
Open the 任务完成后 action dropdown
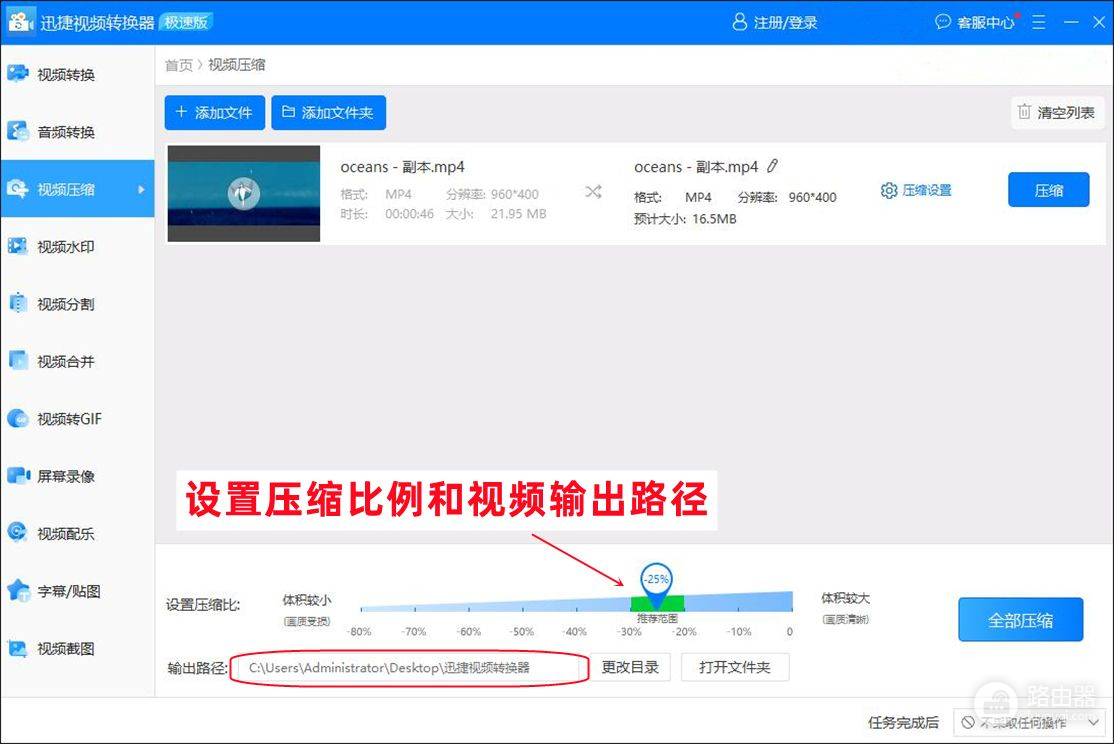[x=1030, y=722]
